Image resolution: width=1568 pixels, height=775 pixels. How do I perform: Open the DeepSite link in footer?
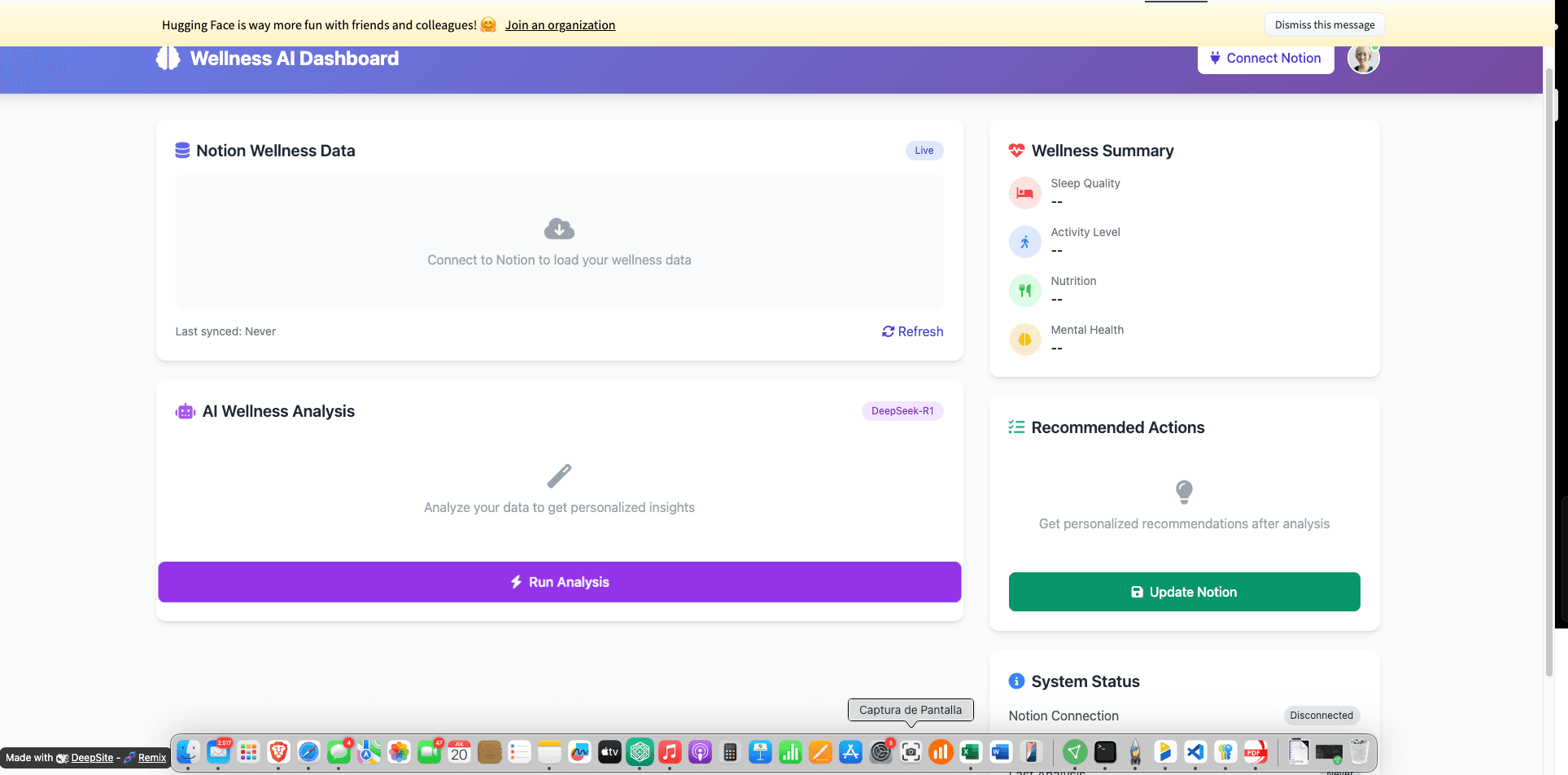click(x=92, y=758)
